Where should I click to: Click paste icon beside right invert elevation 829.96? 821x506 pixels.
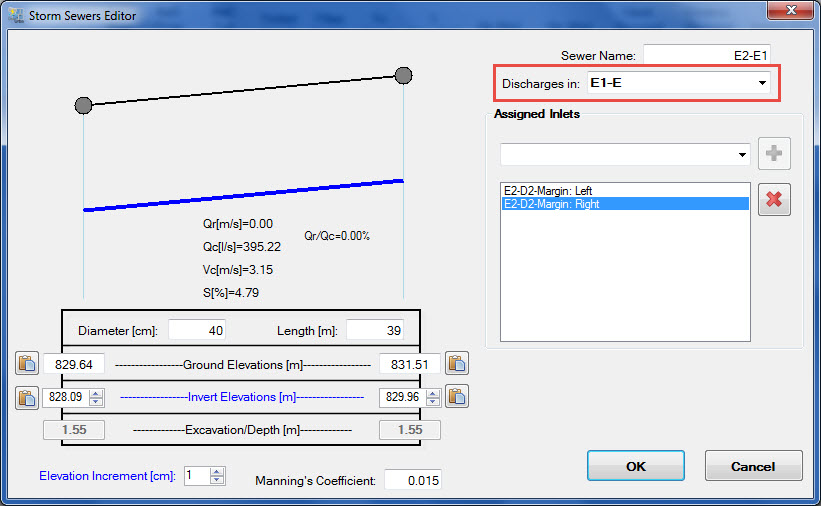[457, 397]
